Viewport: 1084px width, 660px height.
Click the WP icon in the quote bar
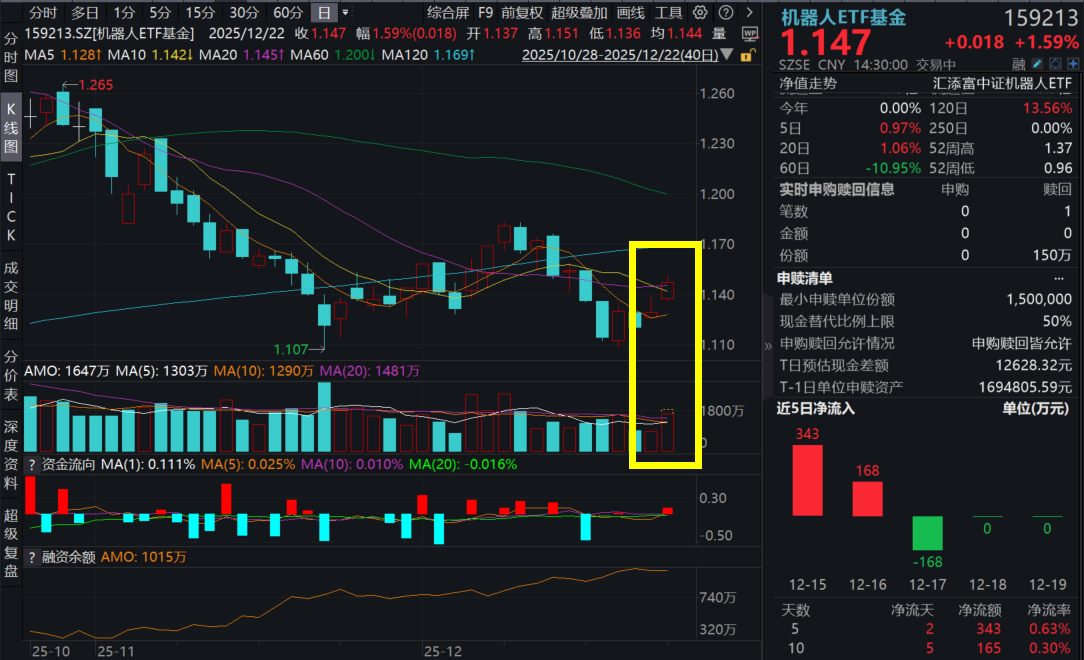click(748, 33)
